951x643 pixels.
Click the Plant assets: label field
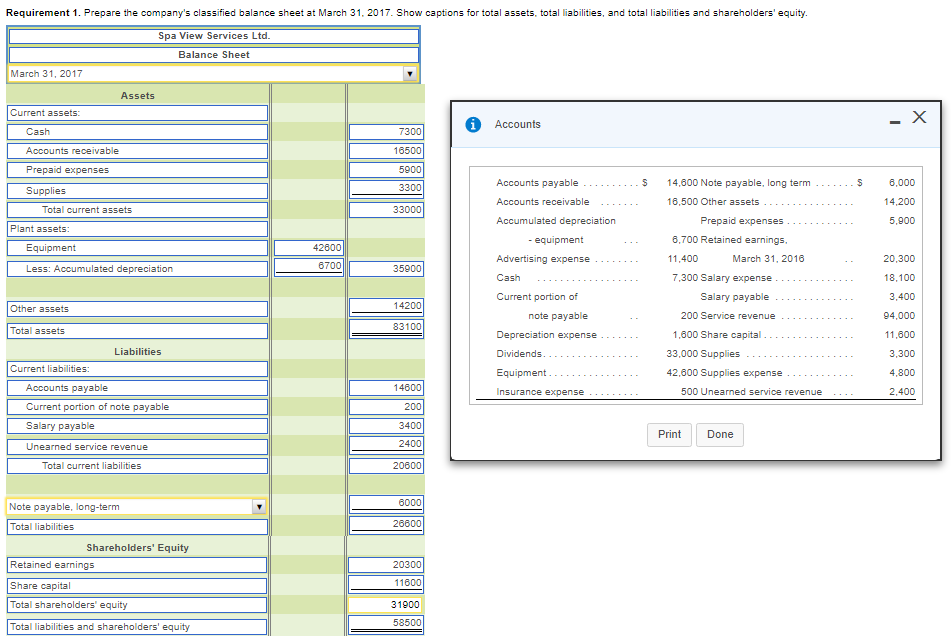(x=138, y=229)
